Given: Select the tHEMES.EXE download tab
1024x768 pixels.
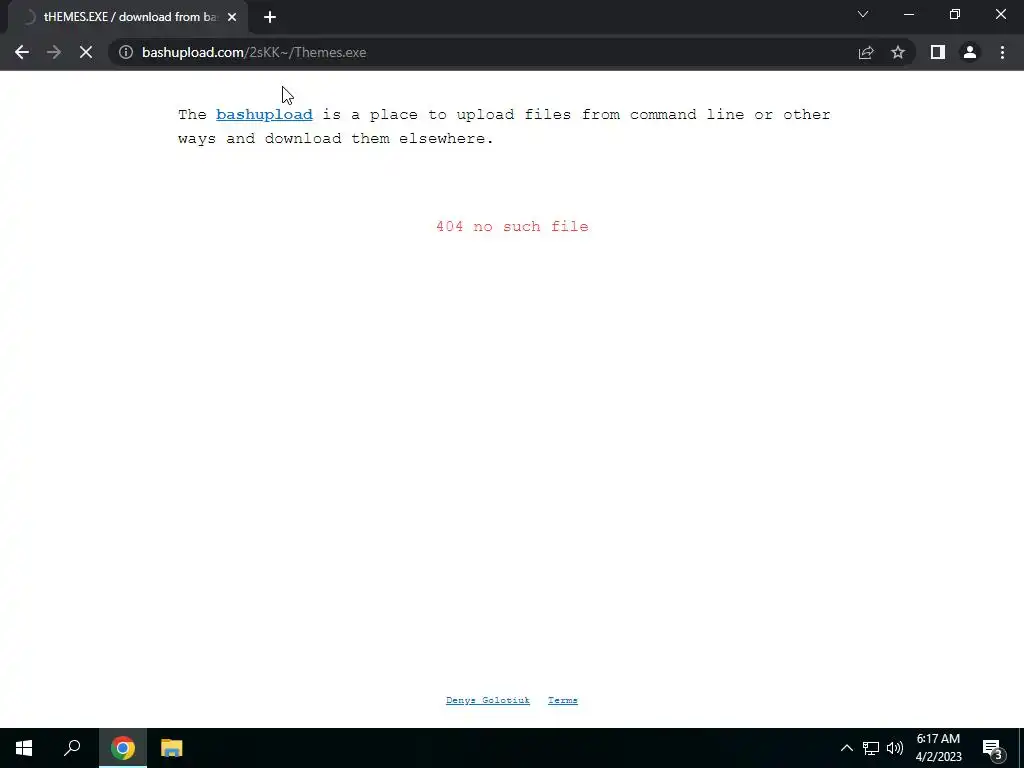Looking at the screenshot, I should tap(128, 17).
